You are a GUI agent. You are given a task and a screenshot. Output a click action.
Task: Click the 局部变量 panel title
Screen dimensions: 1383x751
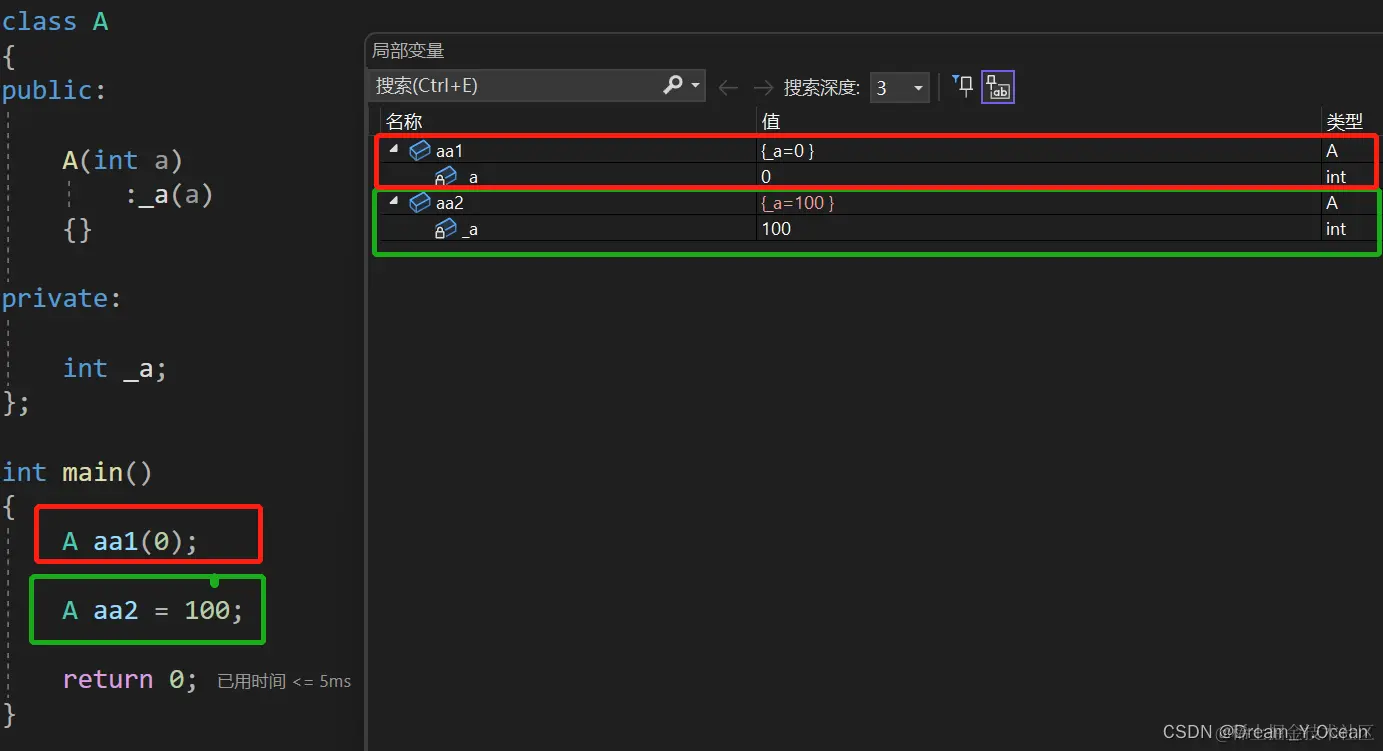[408, 50]
